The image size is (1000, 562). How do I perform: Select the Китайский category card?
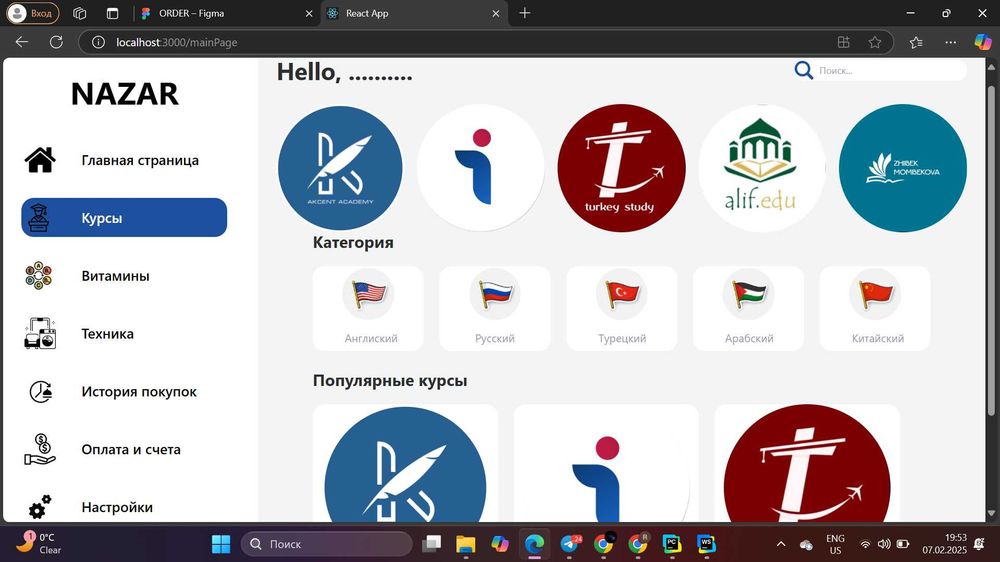pyautogui.click(x=875, y=308)
